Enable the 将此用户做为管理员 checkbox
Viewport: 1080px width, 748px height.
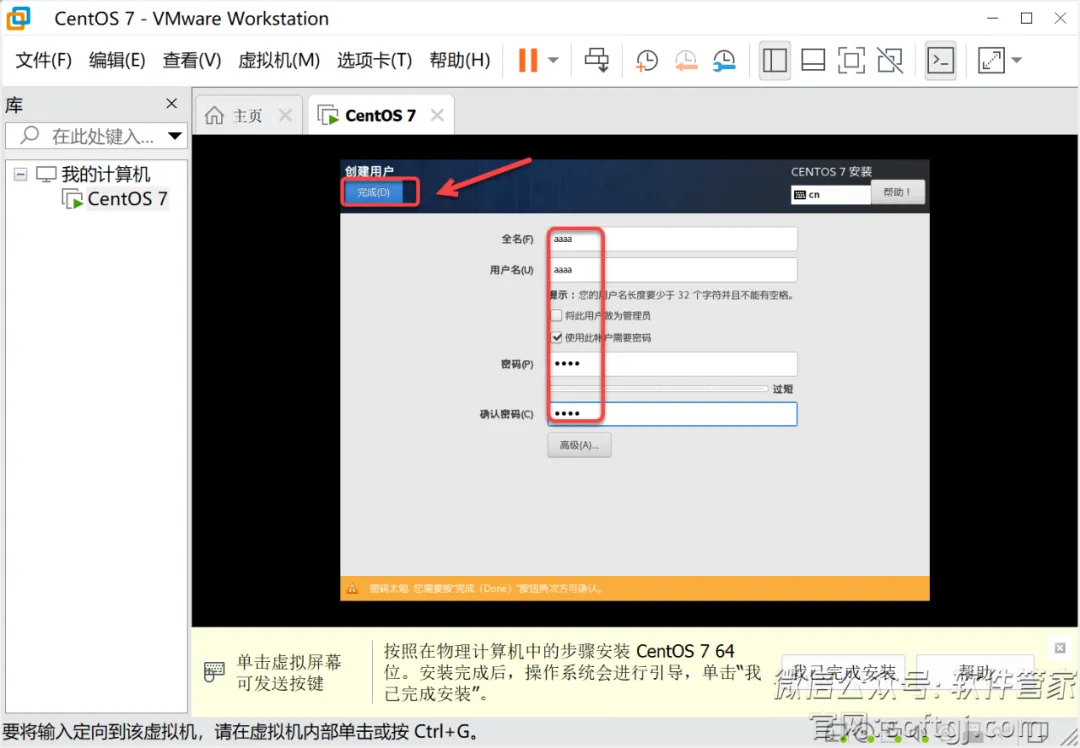[x=557, y=315]
